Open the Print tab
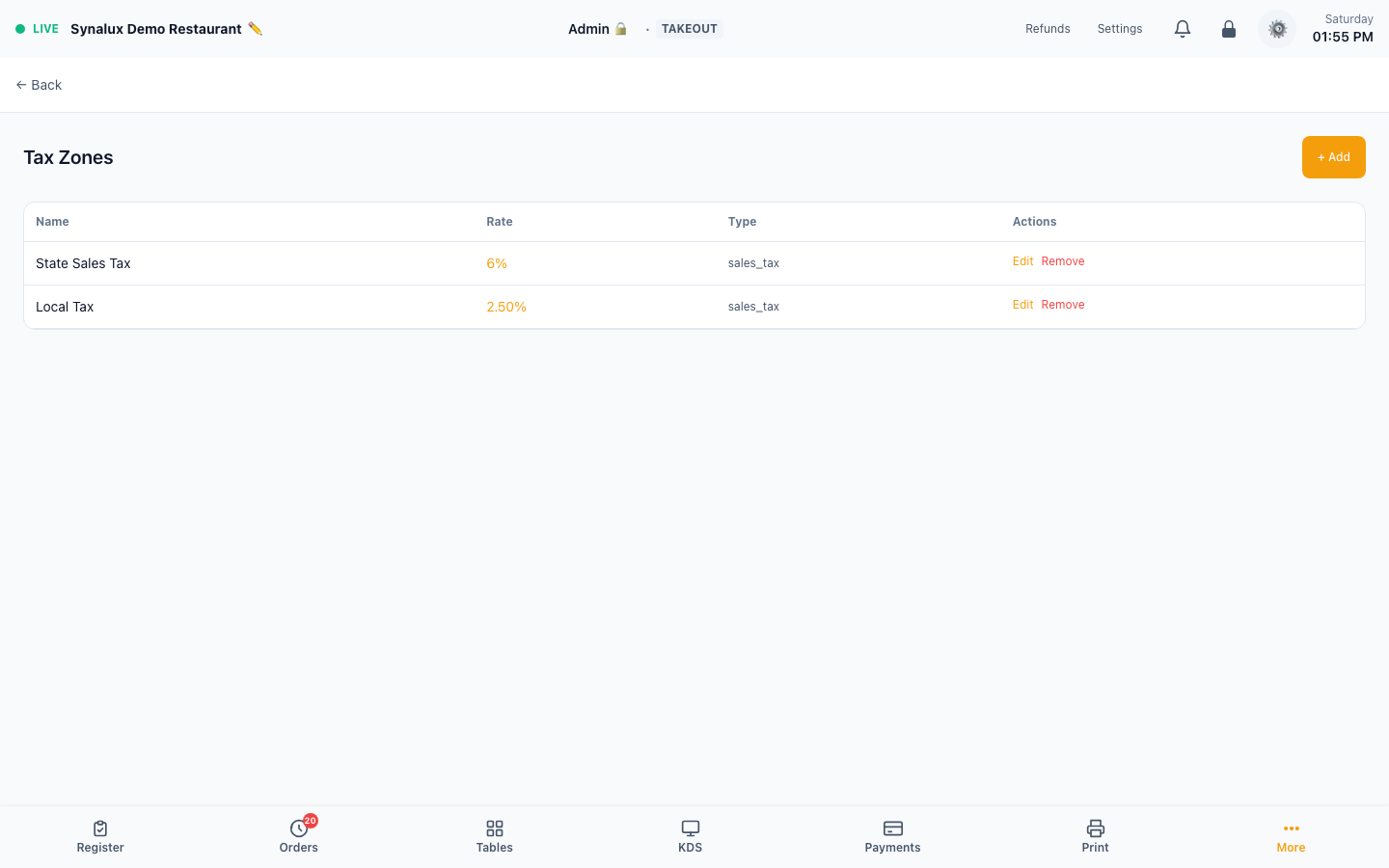This screenshot has width=1389, height=868. click(x=1096, y=836)
